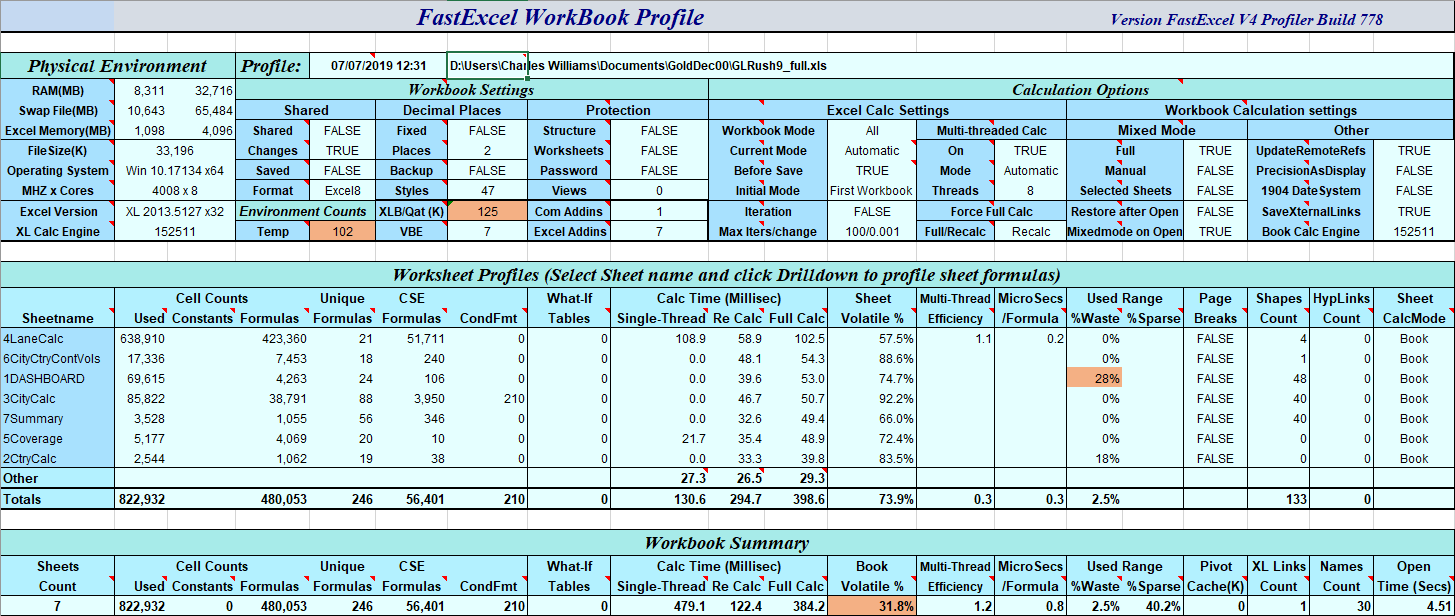Screen dimensions: 1455x616
Task: Select the "7Summary" sheet name
Action: 57,418
